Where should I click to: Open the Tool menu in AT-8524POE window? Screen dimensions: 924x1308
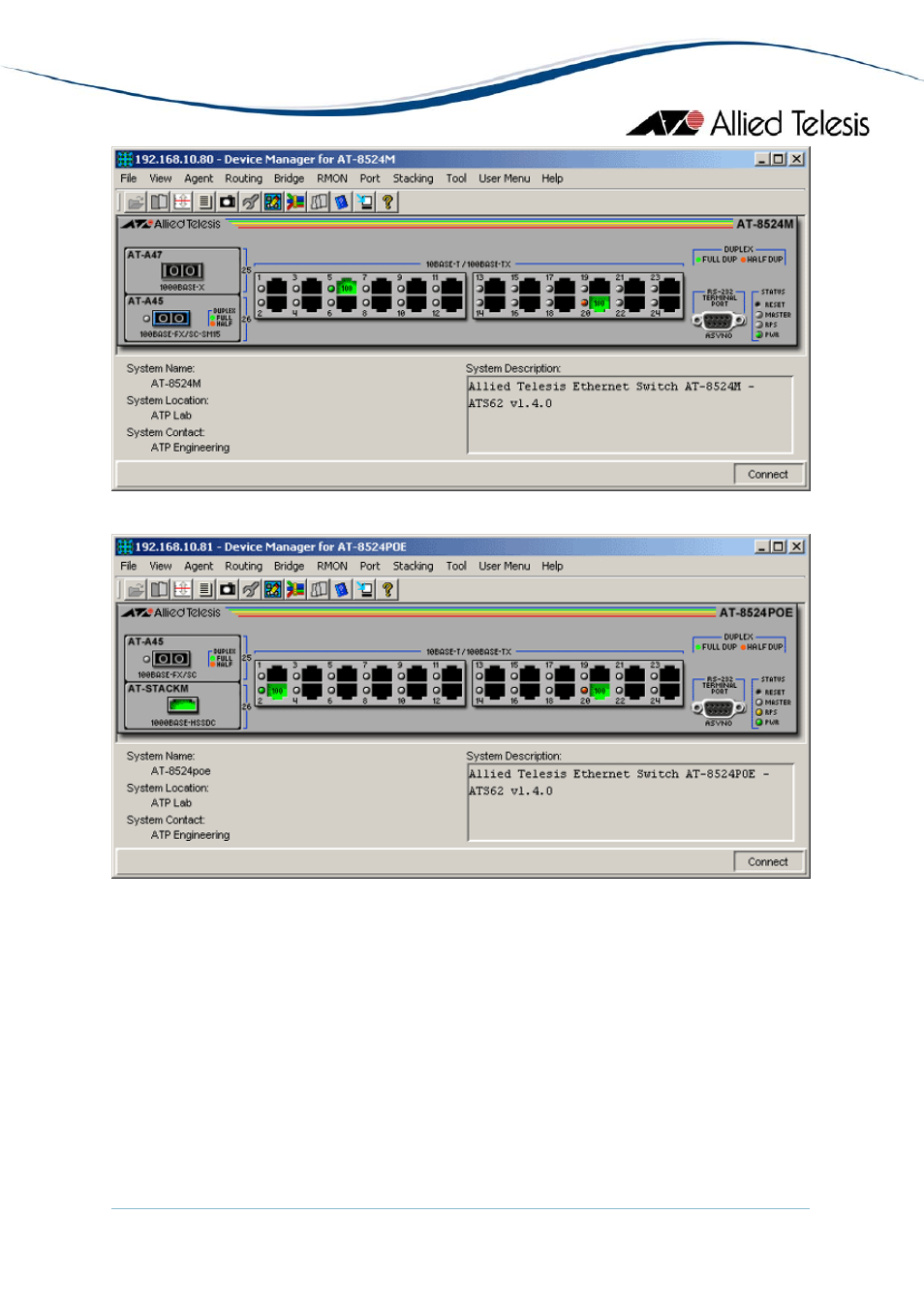pos(456,566)
